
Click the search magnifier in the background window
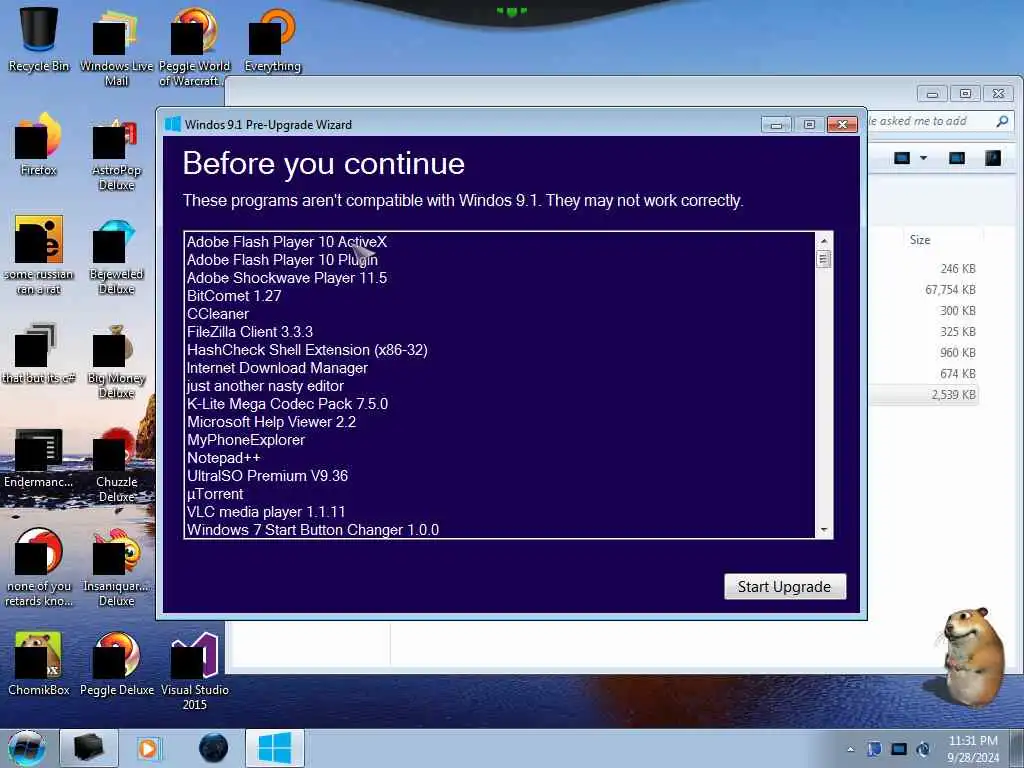1002,121
